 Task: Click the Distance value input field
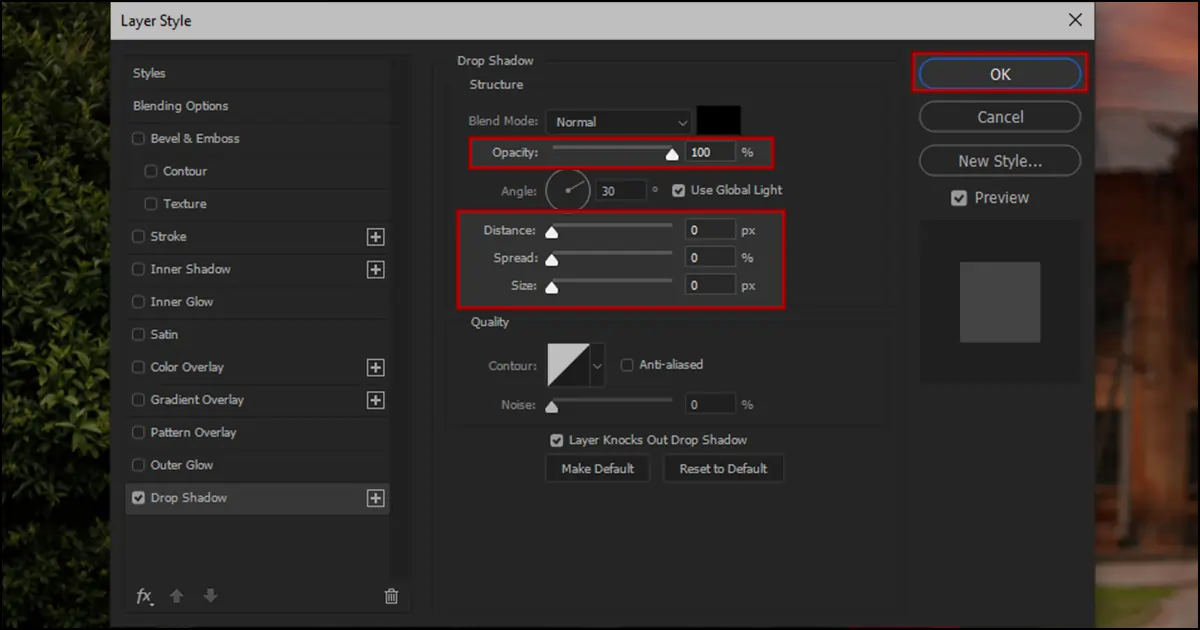coord(710,229)
